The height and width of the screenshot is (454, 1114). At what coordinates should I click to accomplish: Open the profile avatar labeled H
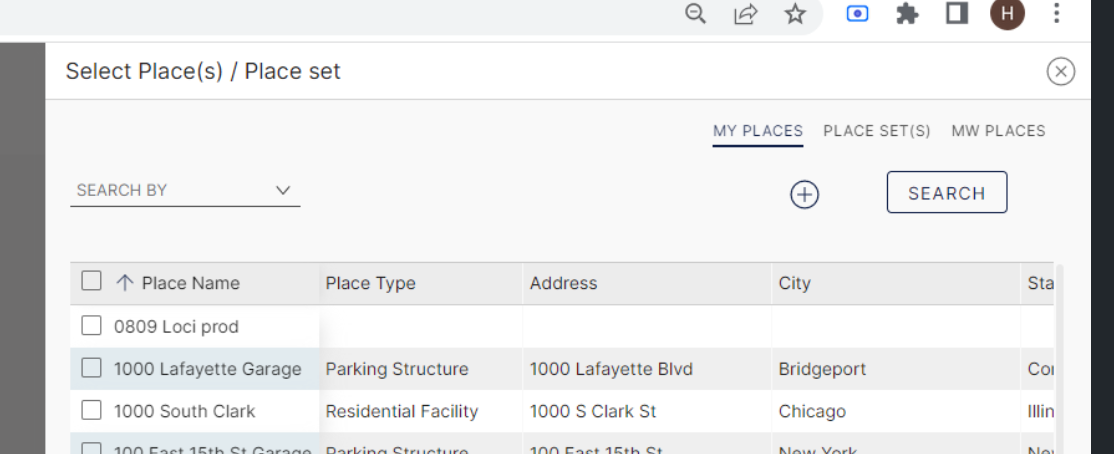pos(1007,13)
